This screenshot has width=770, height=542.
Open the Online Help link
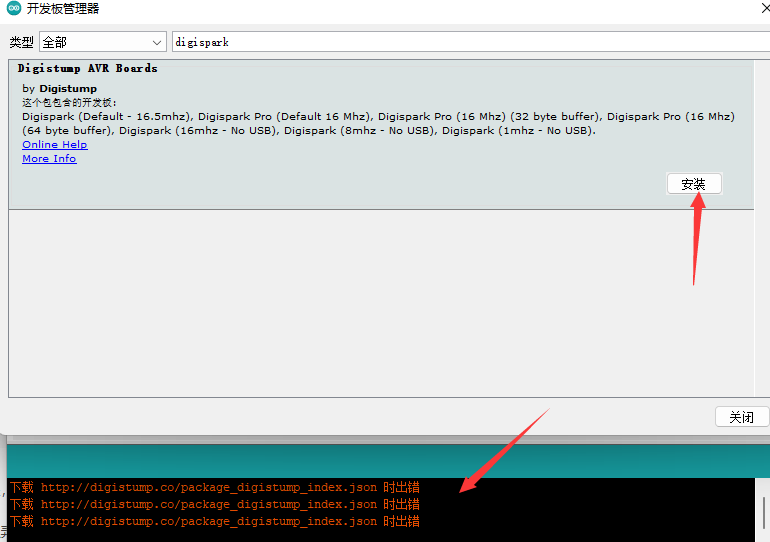(55, 145)
